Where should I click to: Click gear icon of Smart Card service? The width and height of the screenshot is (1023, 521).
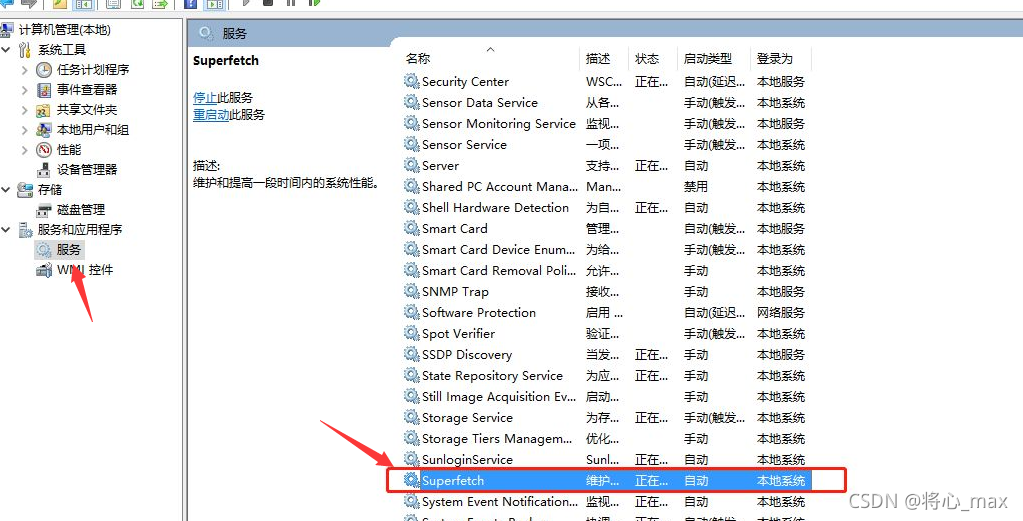412,228
